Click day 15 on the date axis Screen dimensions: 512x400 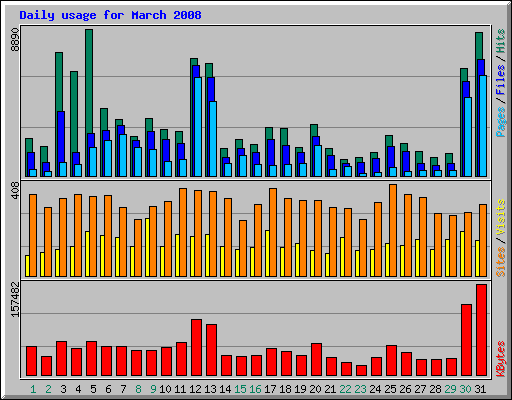(240, 389)
